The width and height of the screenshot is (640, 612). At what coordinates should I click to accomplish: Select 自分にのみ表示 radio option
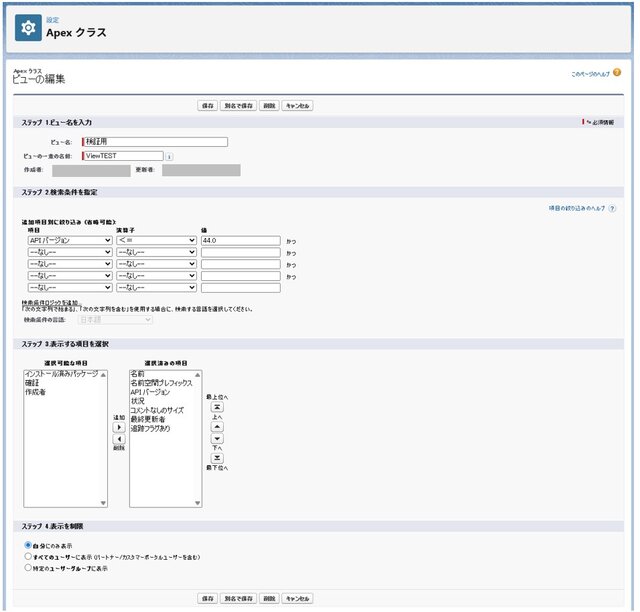[28, 545]
